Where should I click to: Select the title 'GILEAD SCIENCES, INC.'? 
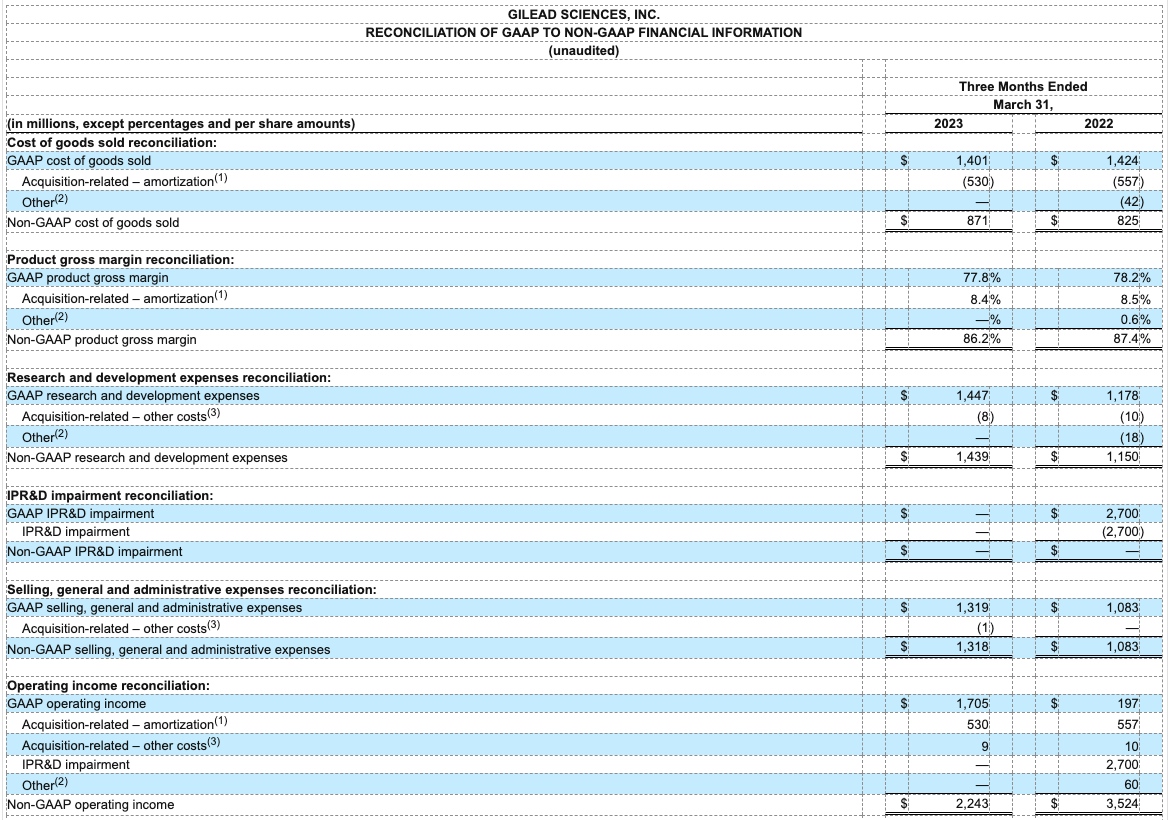tap(583, 14)
